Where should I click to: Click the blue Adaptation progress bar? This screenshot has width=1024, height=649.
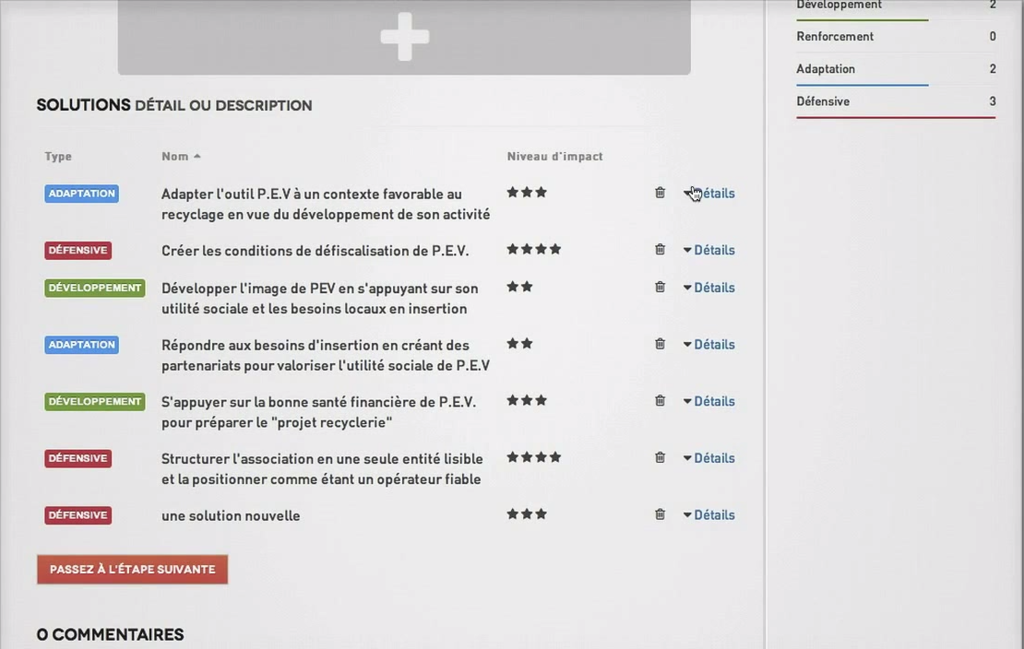pyautogui.click(x=862, y=85)
